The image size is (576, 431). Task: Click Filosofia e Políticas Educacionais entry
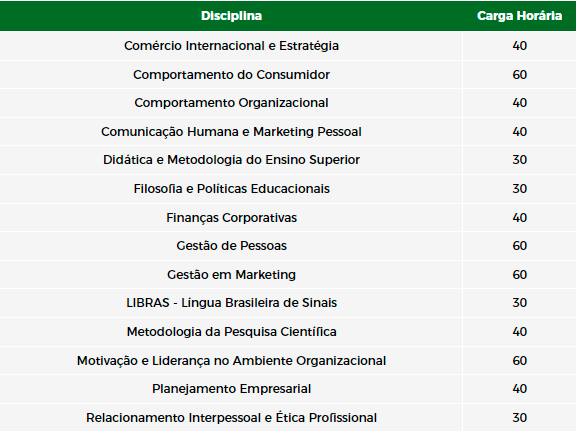[x=231, y=188]
